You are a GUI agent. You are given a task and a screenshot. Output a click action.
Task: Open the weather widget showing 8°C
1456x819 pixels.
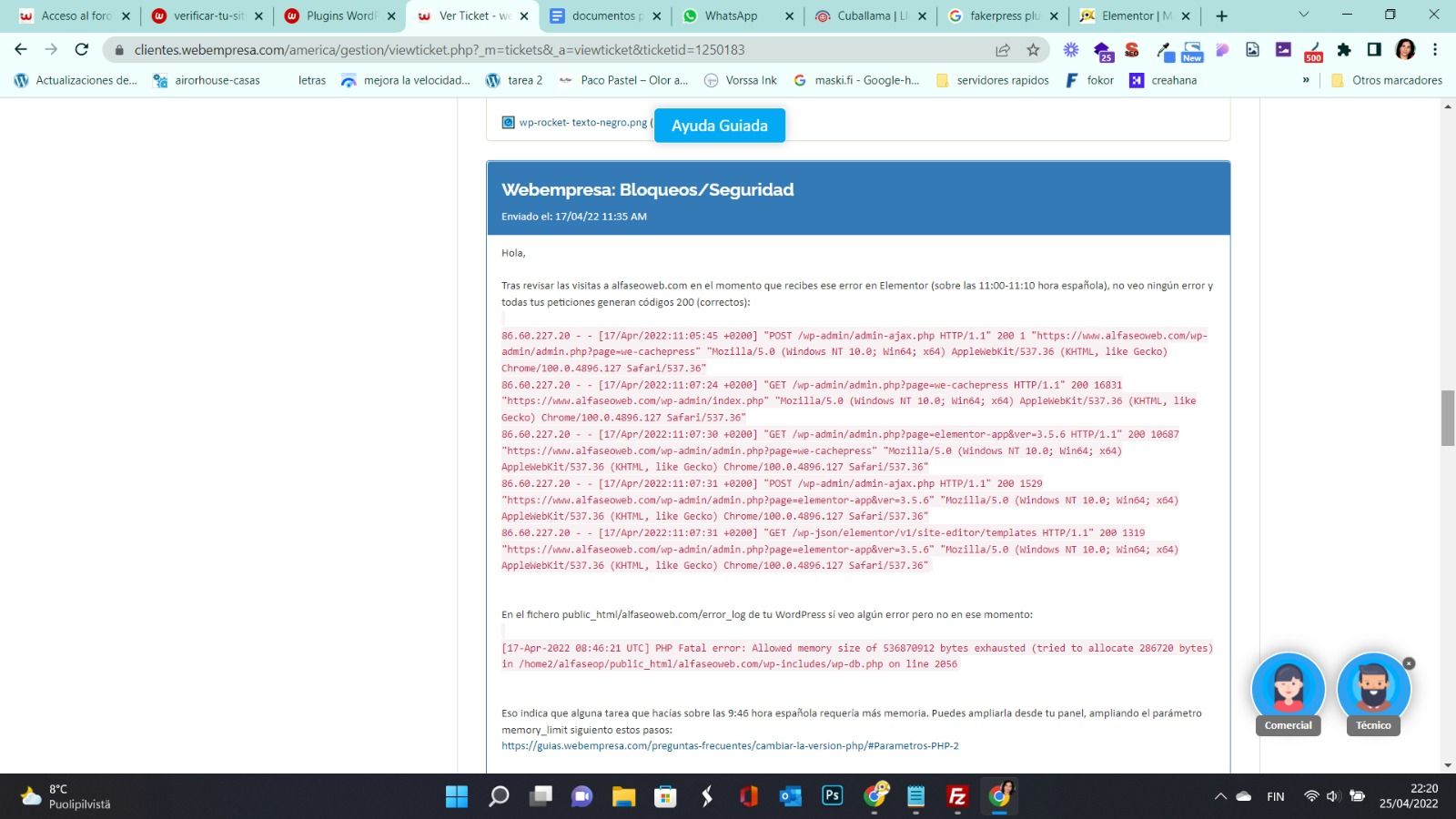coord(66,796)
